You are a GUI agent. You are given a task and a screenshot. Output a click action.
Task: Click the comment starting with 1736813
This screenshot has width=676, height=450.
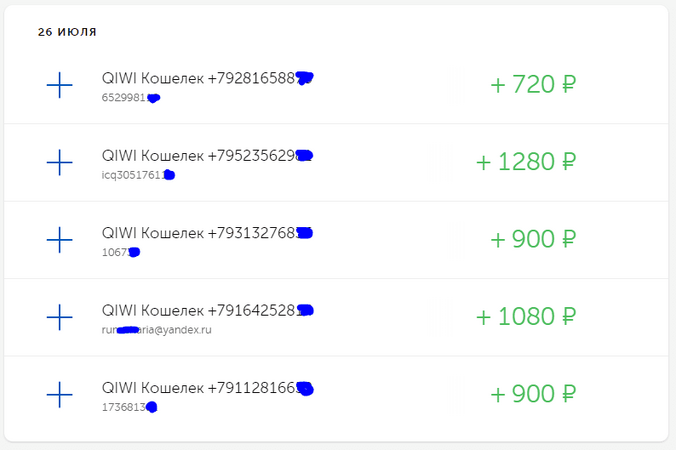click(x=129, y=407)
